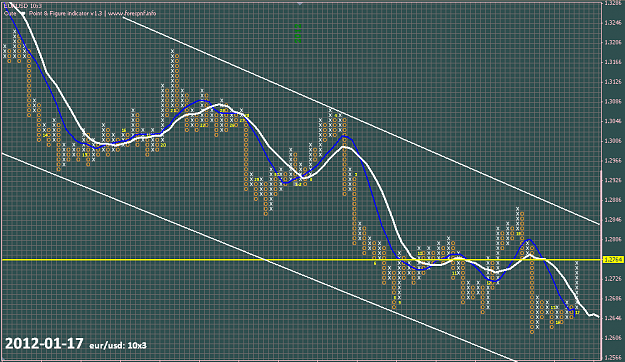Click the 1.3246 price scale label

pos(613,23)
